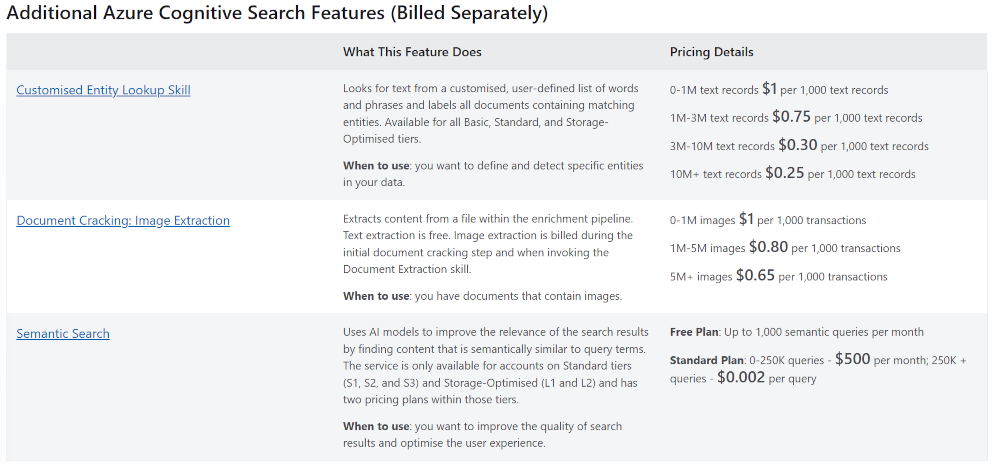Click the 3M-10M text records $0.30 price line
The width and height of the screenshot is (999, 464).
[x=799, y=145]
